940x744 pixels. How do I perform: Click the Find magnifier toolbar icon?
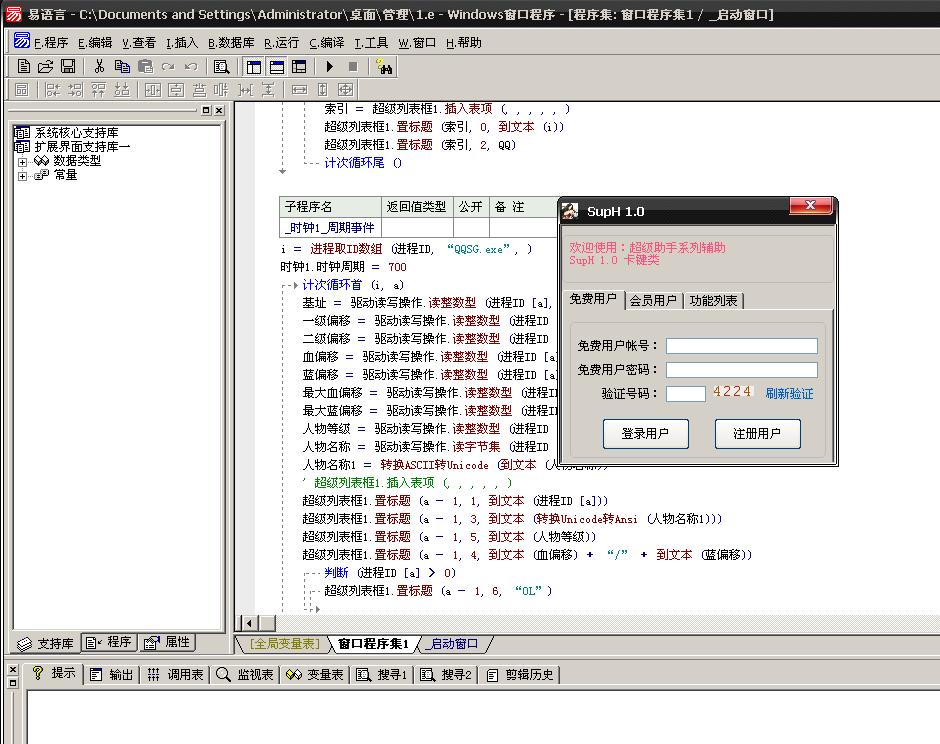(221, 67)
